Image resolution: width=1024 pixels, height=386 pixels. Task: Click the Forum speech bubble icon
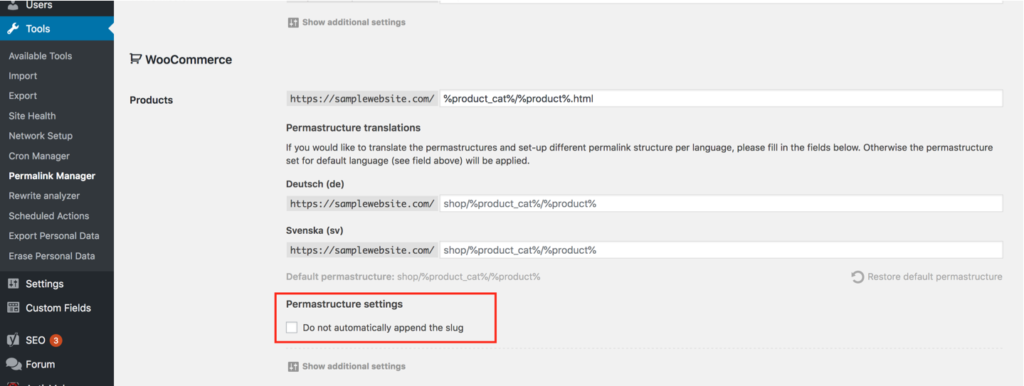(x=13, y=364)
